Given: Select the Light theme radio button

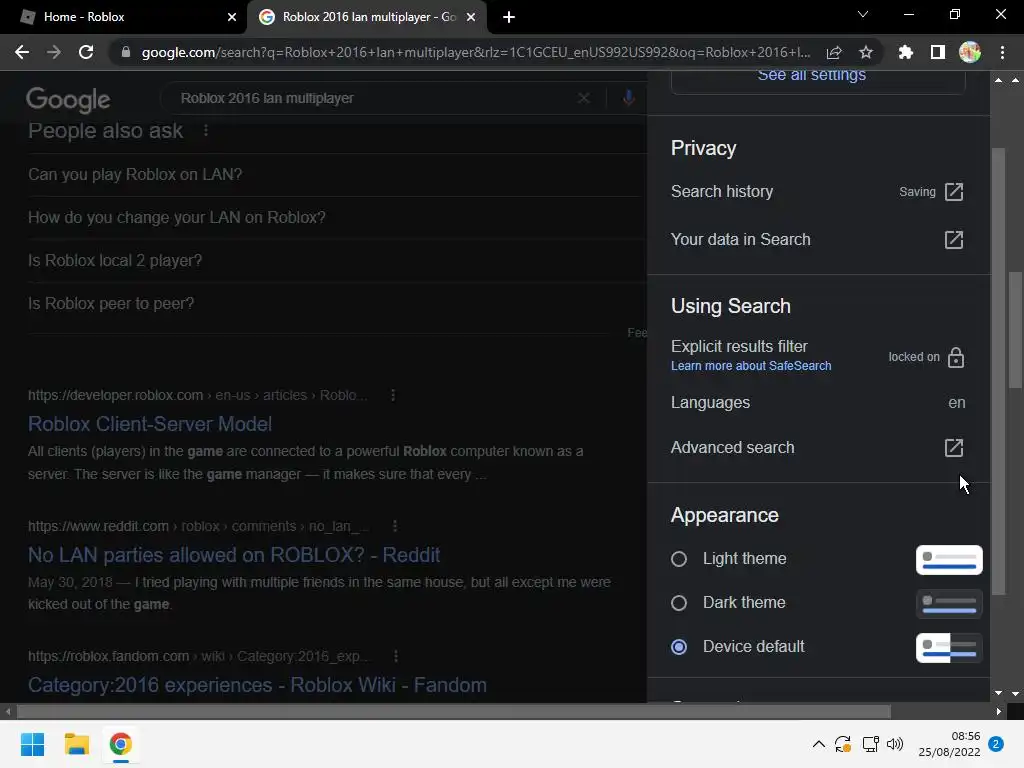Looking at the screenshot, I should click(x=679, y=559).
